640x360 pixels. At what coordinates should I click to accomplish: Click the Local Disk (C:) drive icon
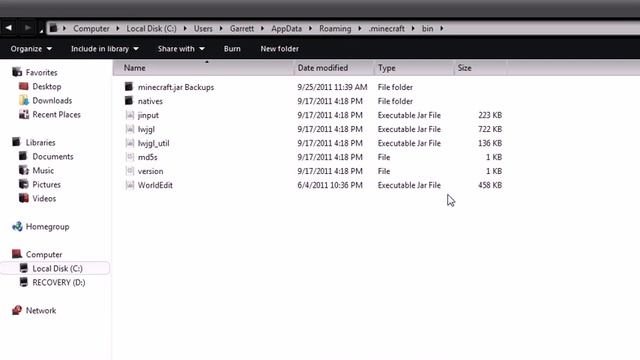coord(24,268)
